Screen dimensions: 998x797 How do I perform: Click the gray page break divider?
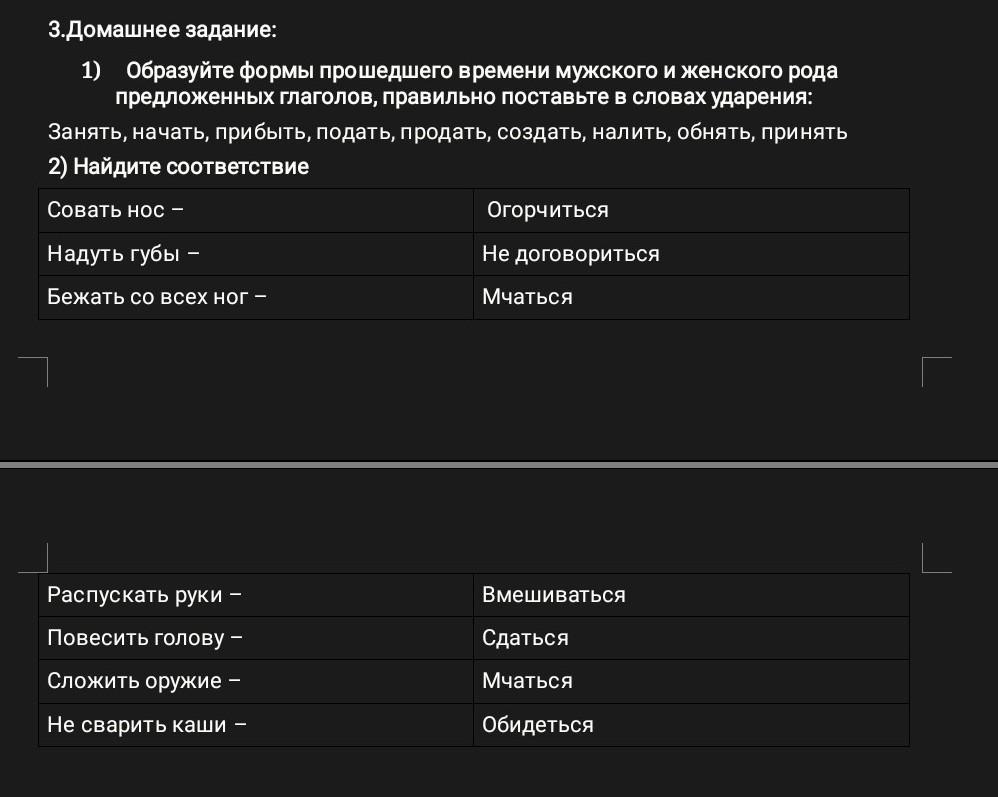click(x=499, y=465)
